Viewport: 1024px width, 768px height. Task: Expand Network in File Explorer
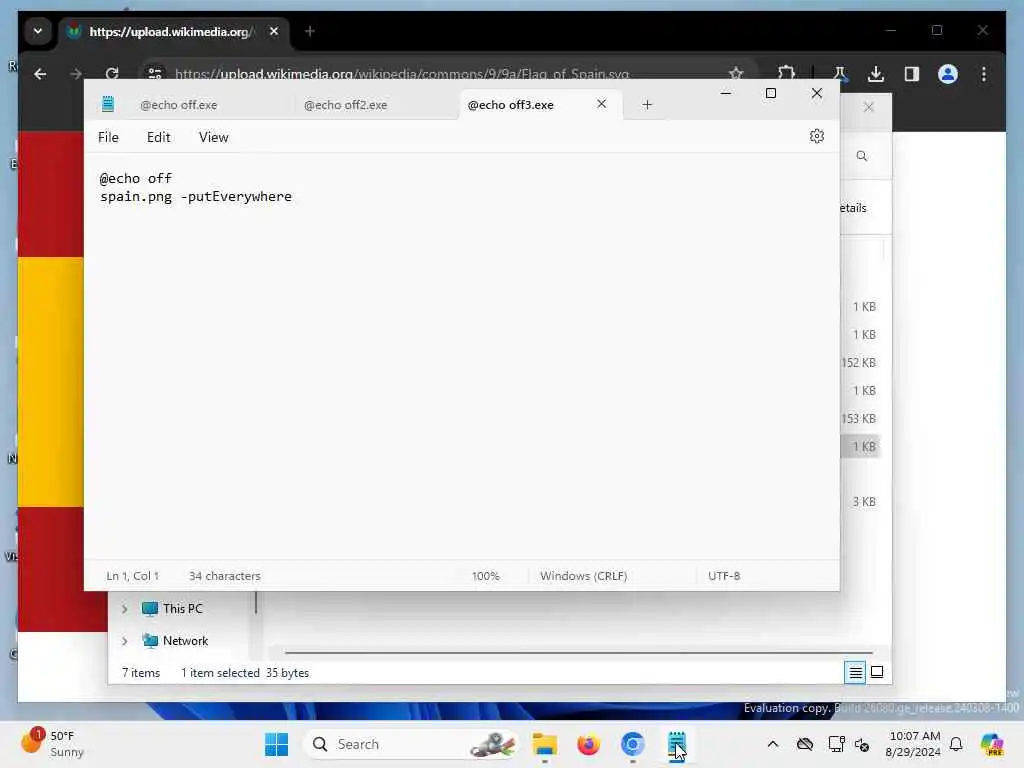click(124, 641)
